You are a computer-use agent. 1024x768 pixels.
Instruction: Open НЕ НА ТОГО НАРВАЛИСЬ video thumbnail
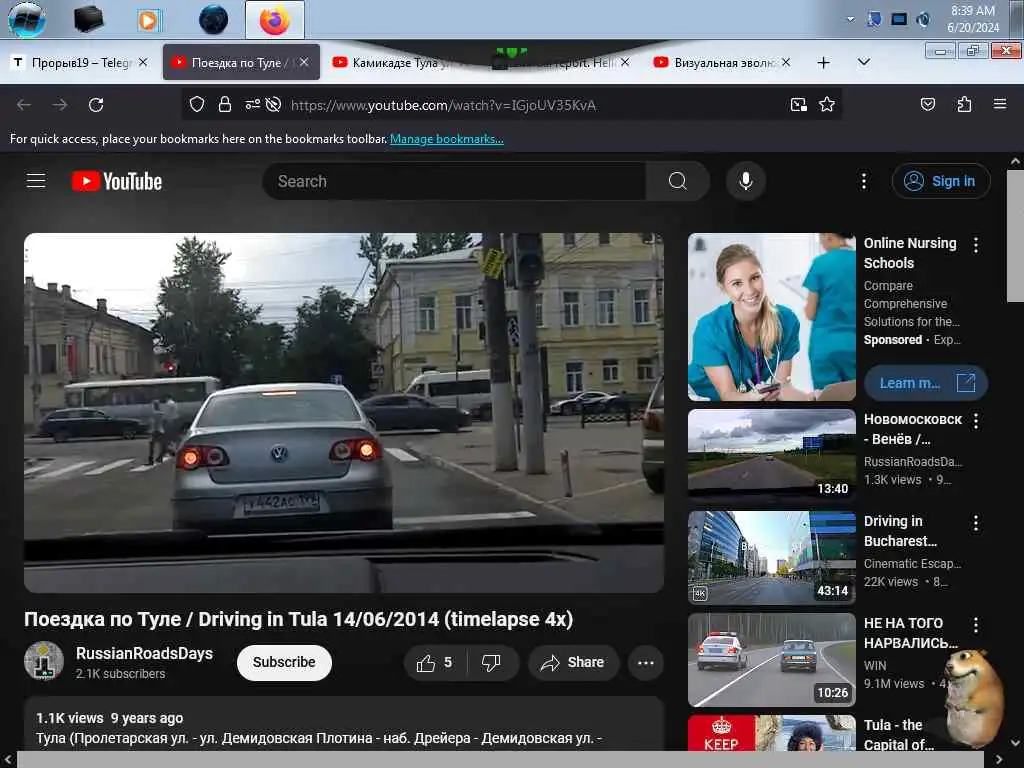(x=772, y=660)
